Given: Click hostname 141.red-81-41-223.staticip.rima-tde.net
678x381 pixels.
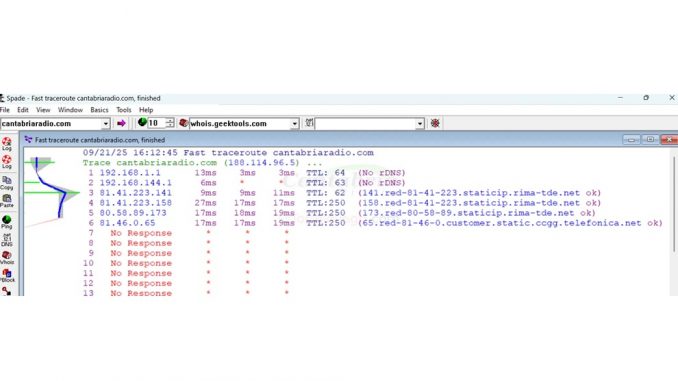Looking at the screenshot, I should [x=471, y=193].
